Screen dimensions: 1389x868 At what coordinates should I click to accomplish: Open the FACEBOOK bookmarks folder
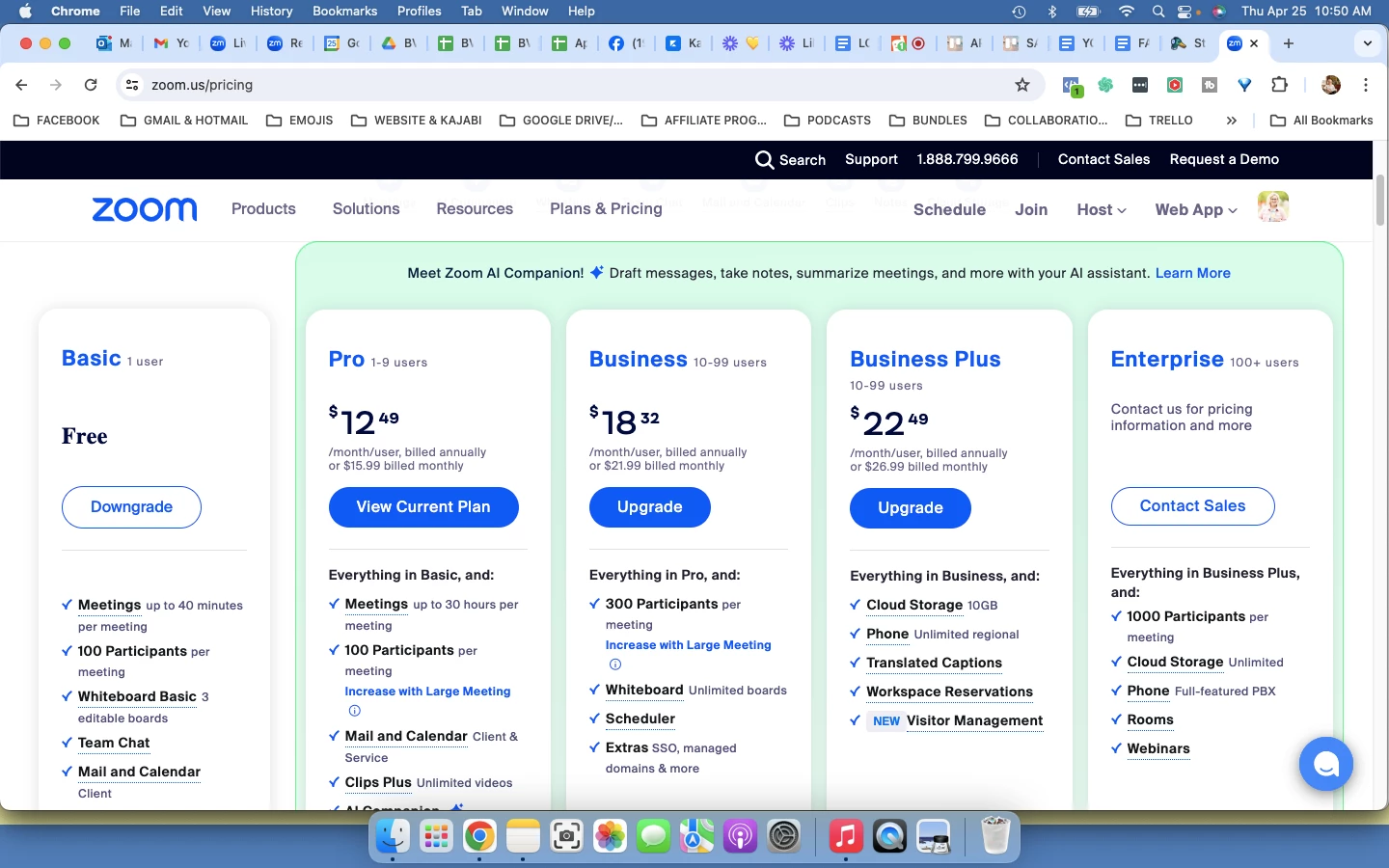[x=57, y=121]
